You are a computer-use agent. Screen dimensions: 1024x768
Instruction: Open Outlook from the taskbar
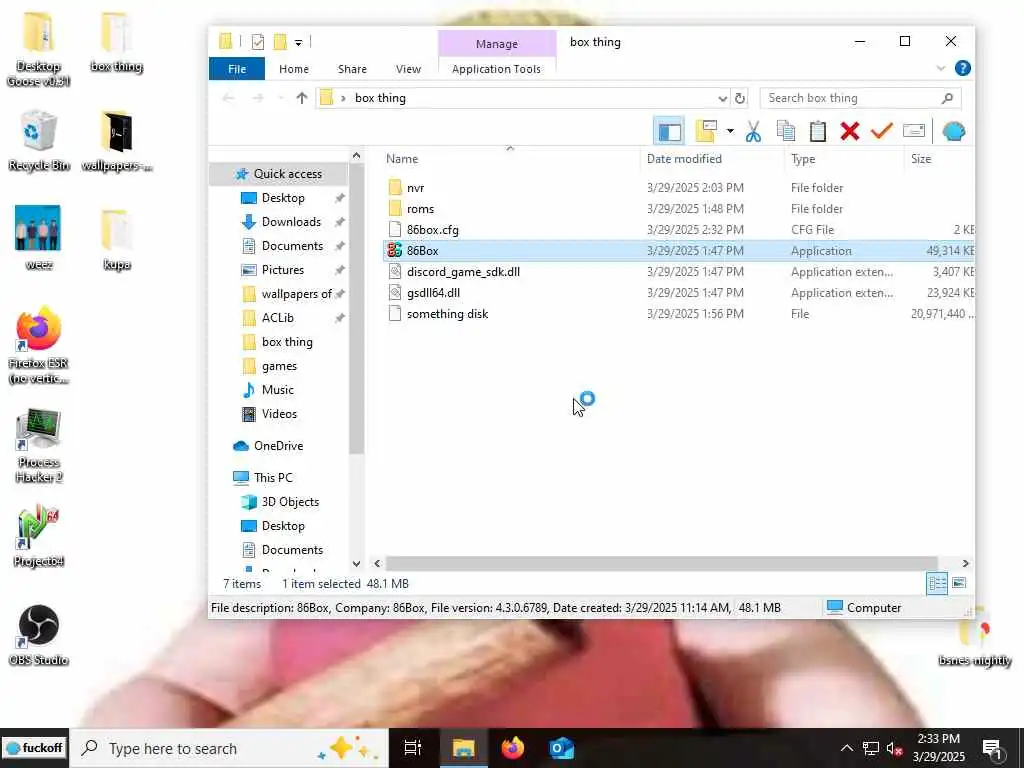(562, 748)
